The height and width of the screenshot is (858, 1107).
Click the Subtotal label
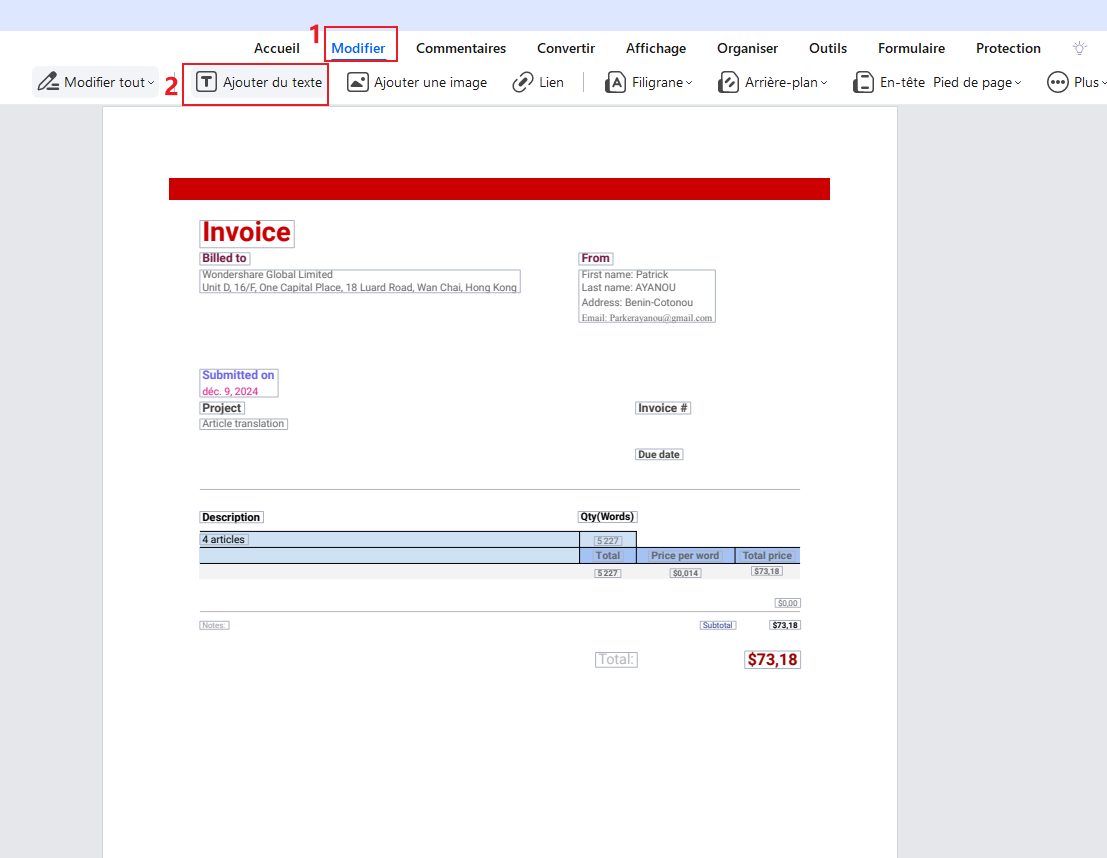(x=717, y=626)
